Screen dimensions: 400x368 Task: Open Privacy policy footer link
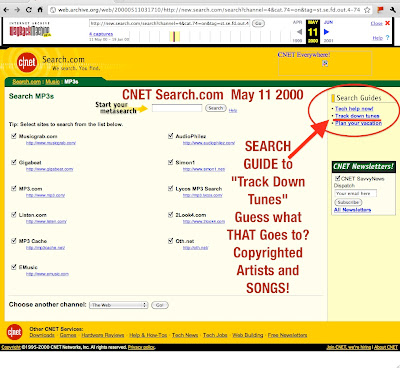point(141,347)
